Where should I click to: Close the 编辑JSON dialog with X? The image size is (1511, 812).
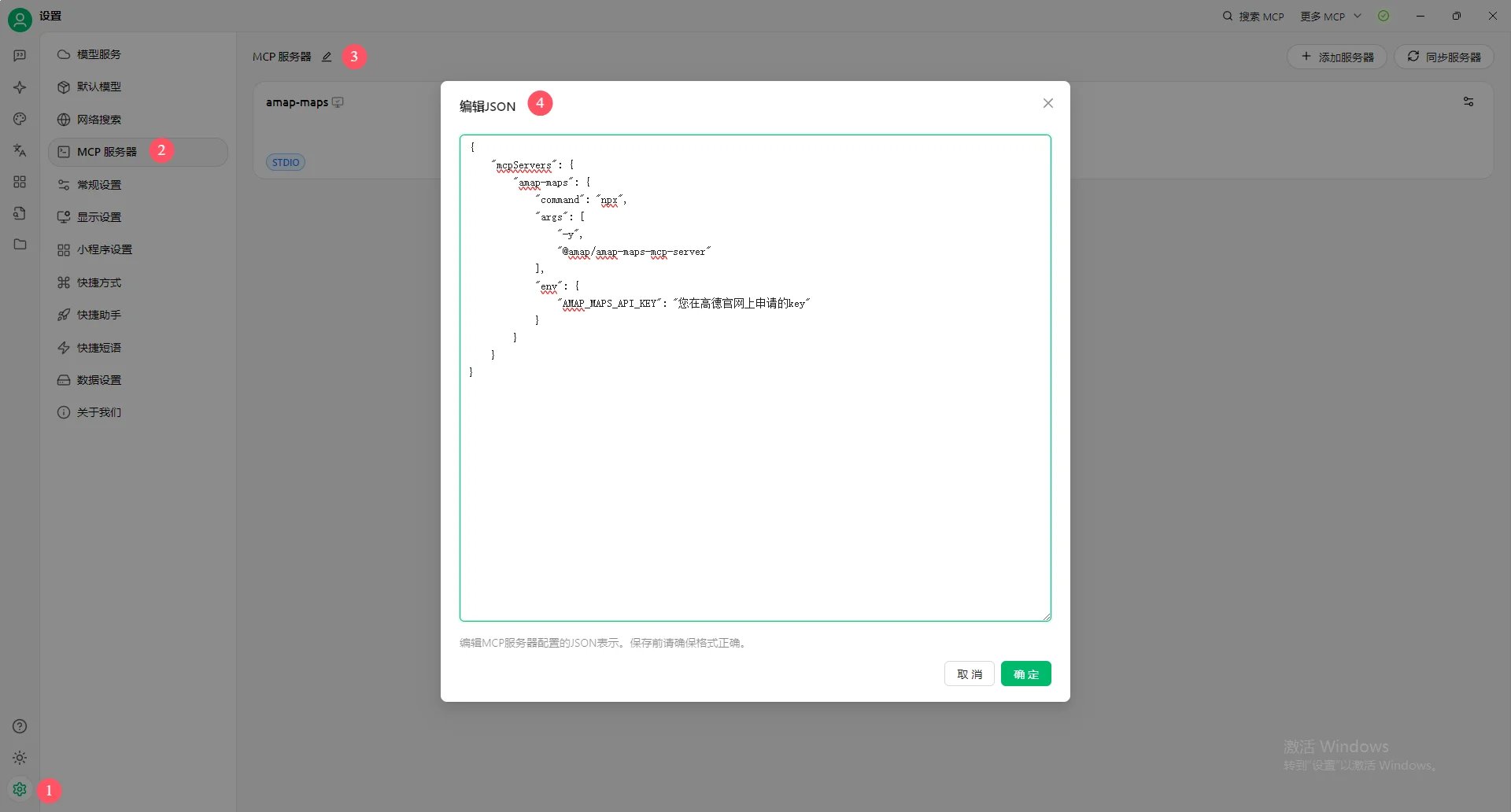[1047, 103]
